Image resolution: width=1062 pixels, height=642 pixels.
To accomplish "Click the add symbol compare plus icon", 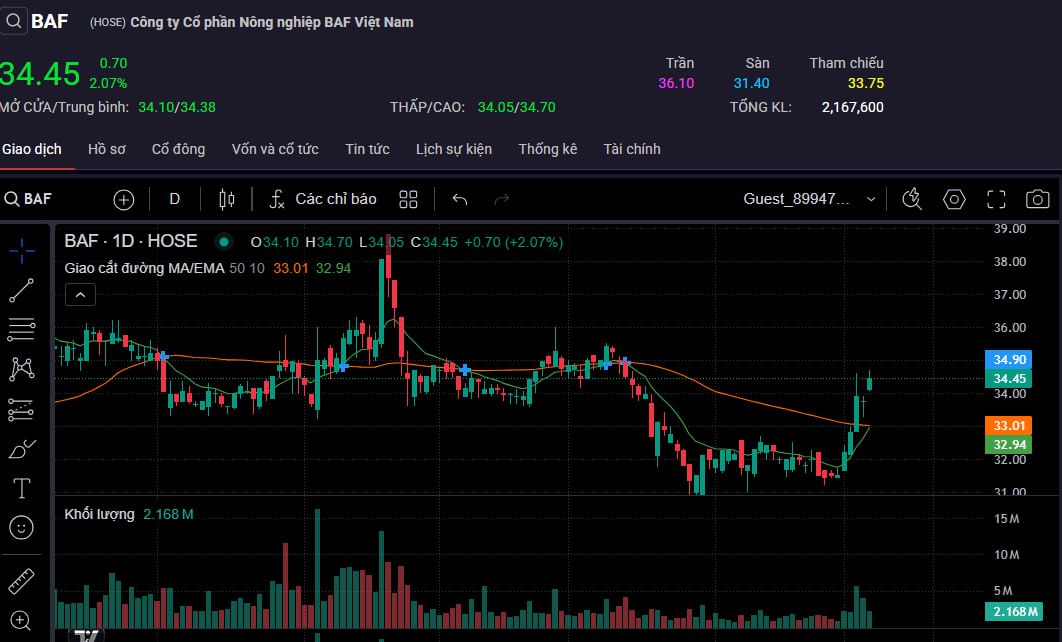I will [123, 199].
